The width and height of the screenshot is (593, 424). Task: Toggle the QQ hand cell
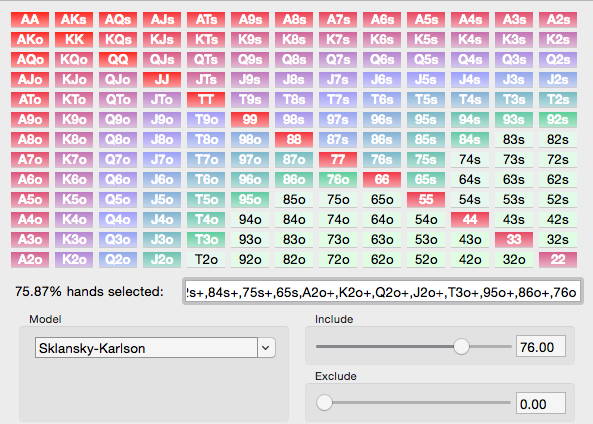118,60
